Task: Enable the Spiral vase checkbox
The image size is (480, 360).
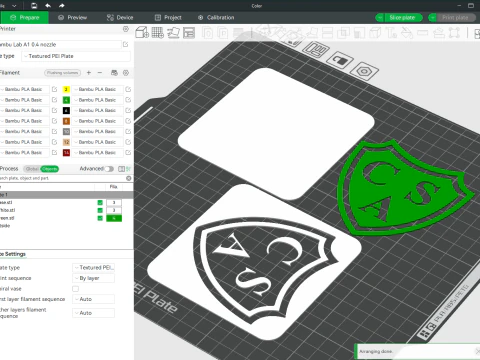Action: pyautogui.click(x=76, y=289)
